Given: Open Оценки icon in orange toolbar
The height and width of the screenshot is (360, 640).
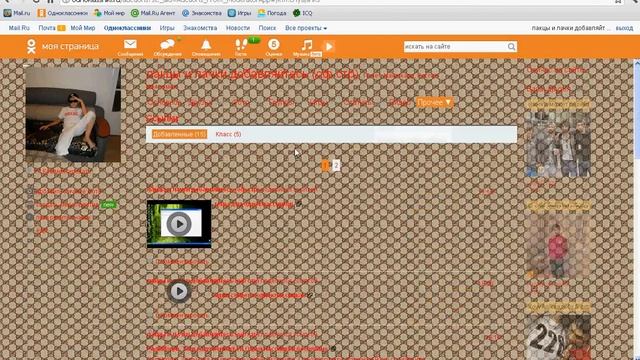Looking at the screenshot, I should pyautogui.click(x=273, y=44).
